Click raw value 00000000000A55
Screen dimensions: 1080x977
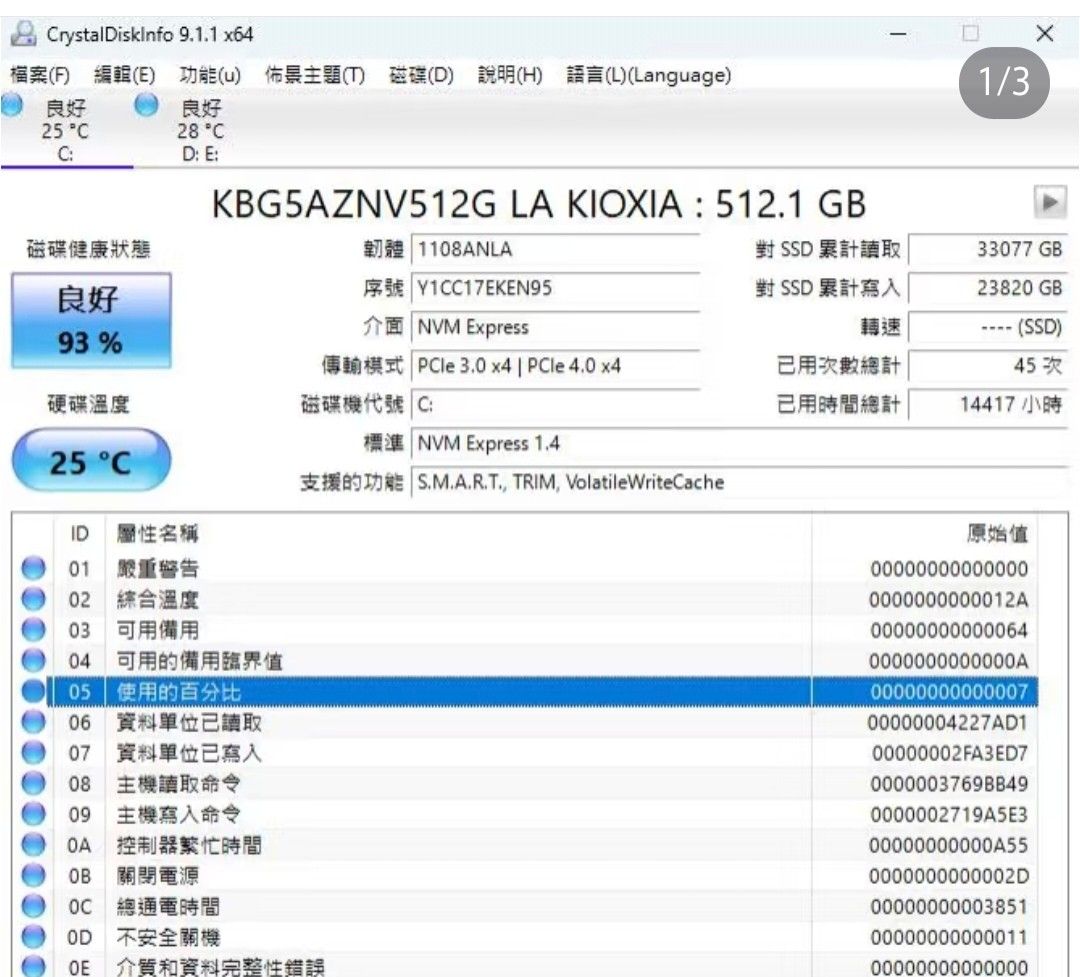(x=948, y=845)
